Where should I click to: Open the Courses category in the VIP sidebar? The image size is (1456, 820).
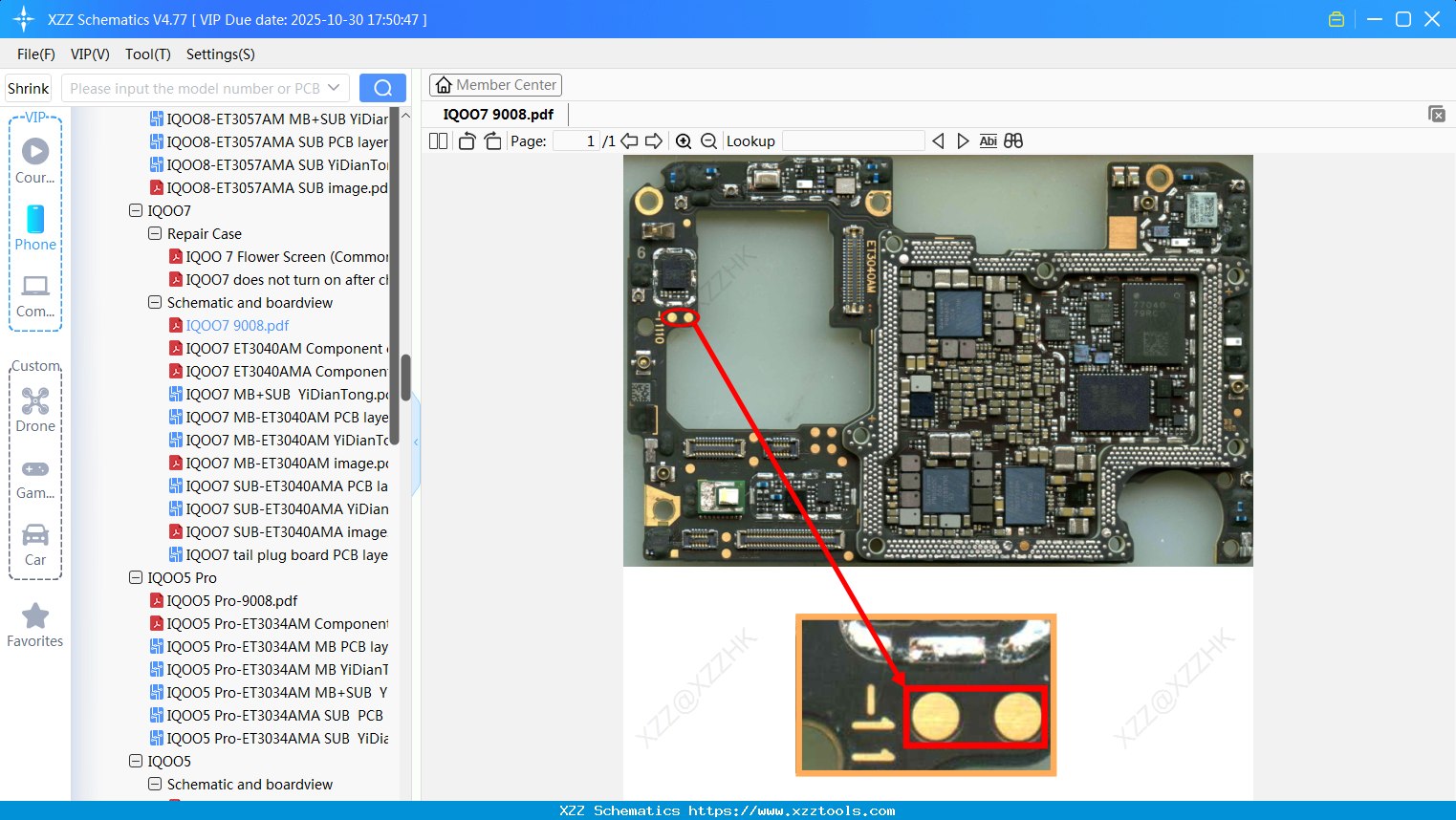tap(35, 161)
